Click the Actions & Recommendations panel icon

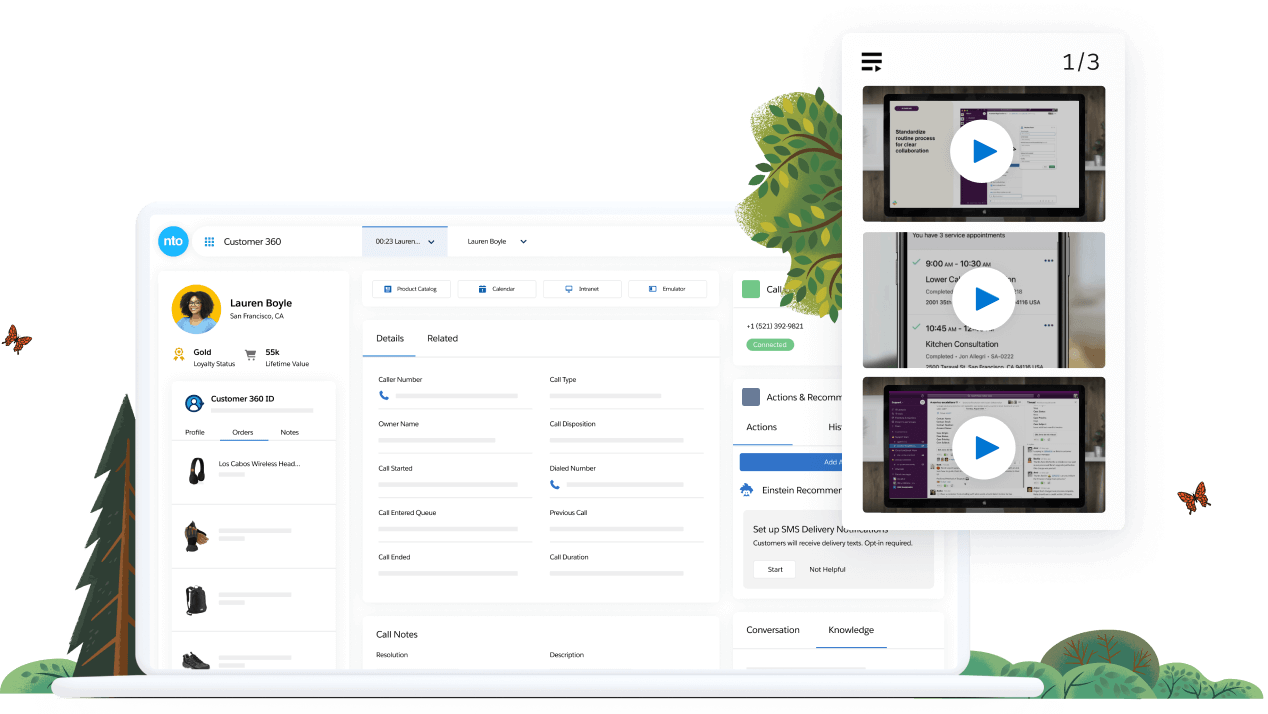pyautogui.click(x=751, y=397)
